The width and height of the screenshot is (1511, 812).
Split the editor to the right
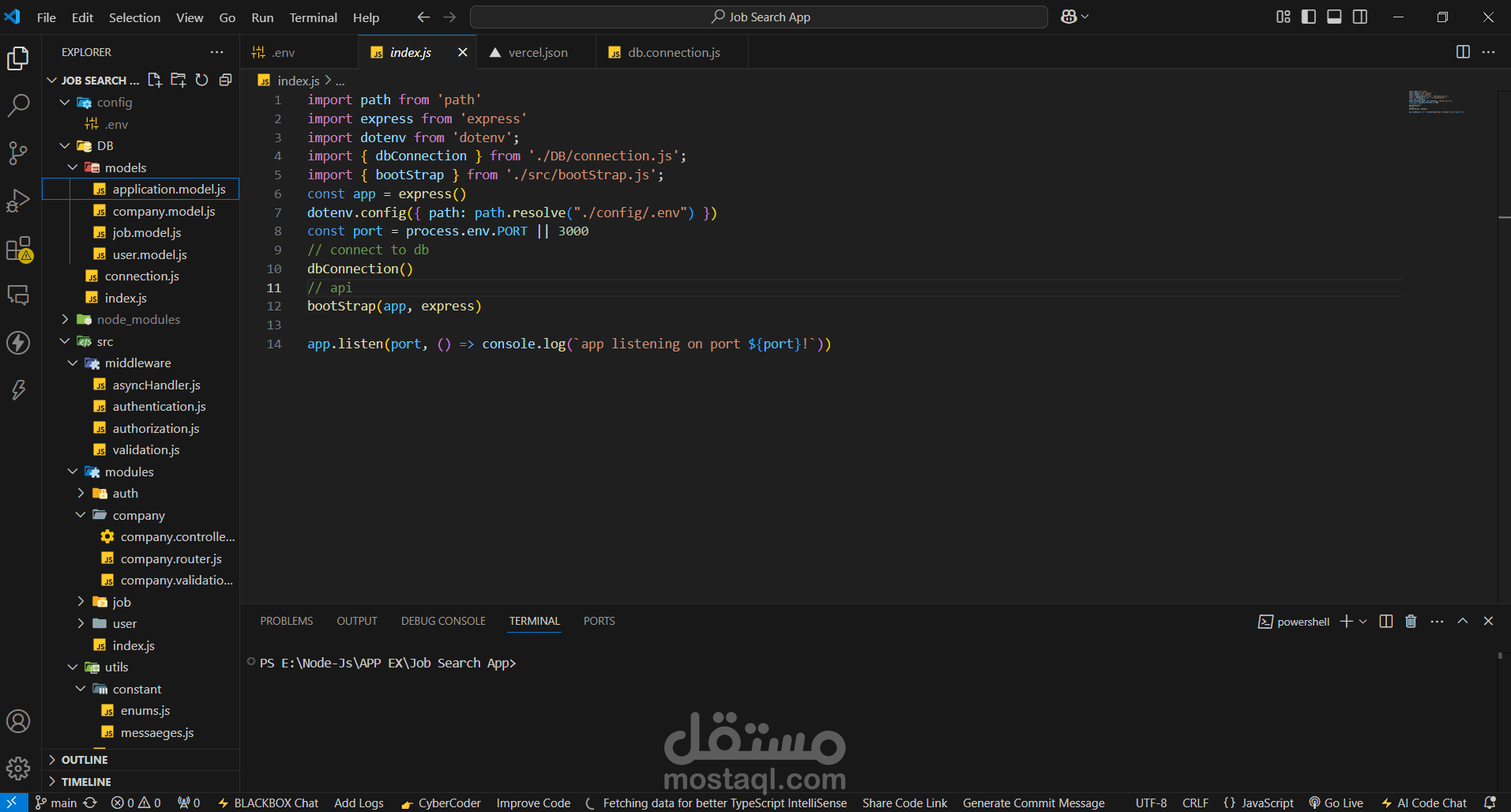coord(1463,52)
